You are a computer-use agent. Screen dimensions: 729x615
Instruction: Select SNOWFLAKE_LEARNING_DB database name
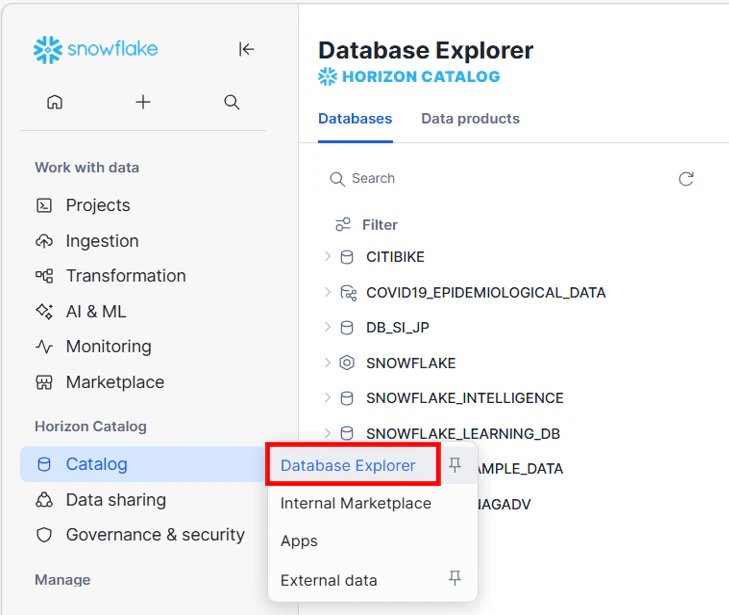463,434
